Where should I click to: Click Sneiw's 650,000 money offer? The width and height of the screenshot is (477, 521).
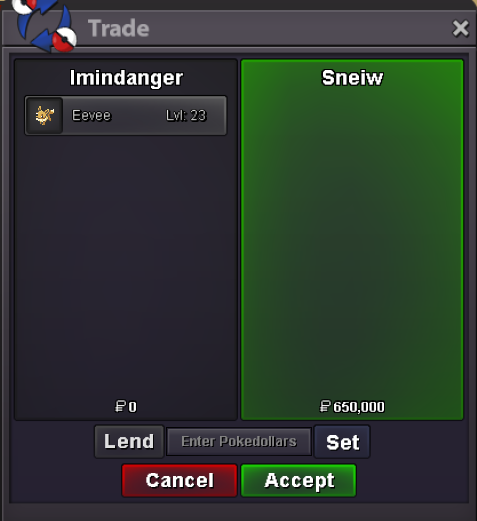click(x=352, y=407)
